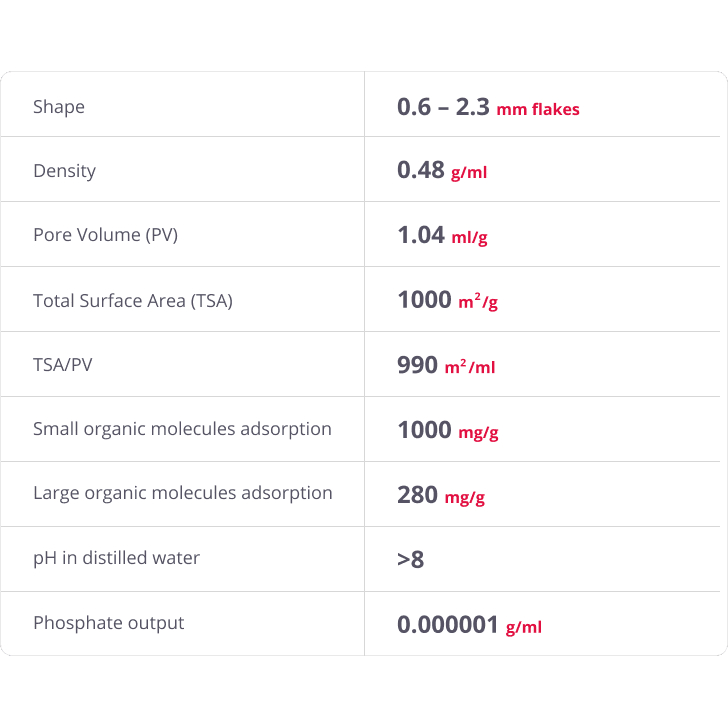Screen dimensions: 728x728
Task: Select the 0.48 g/ml density value
Action: (x=442, y=170)
